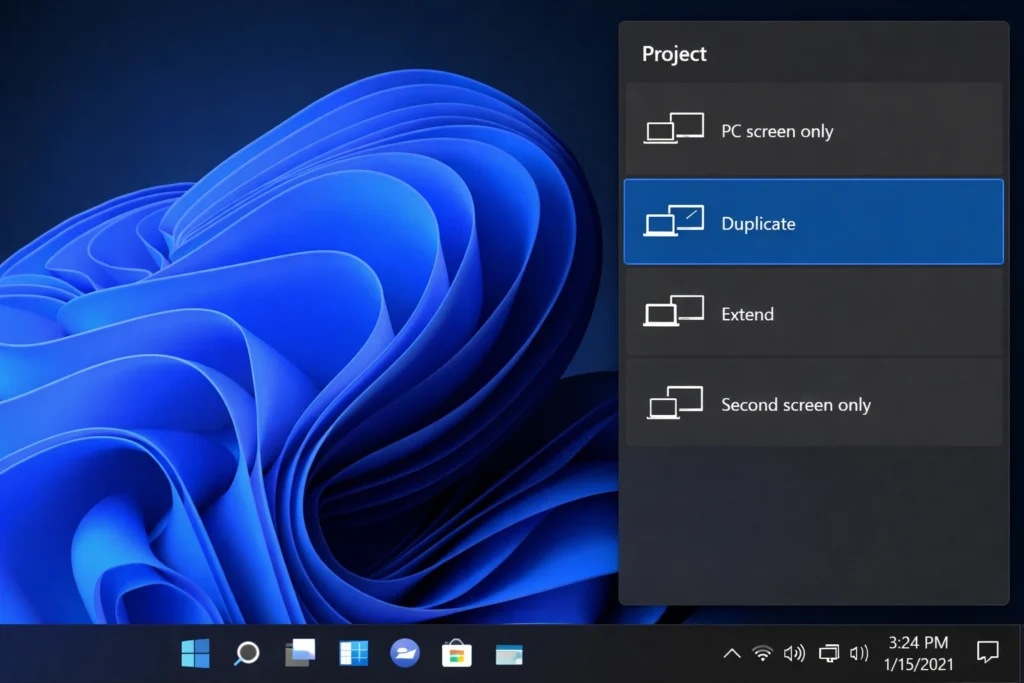Click the speaker volume icon in tray
This screenshot has width=1024, height=683.
click(x=795, y=653)
